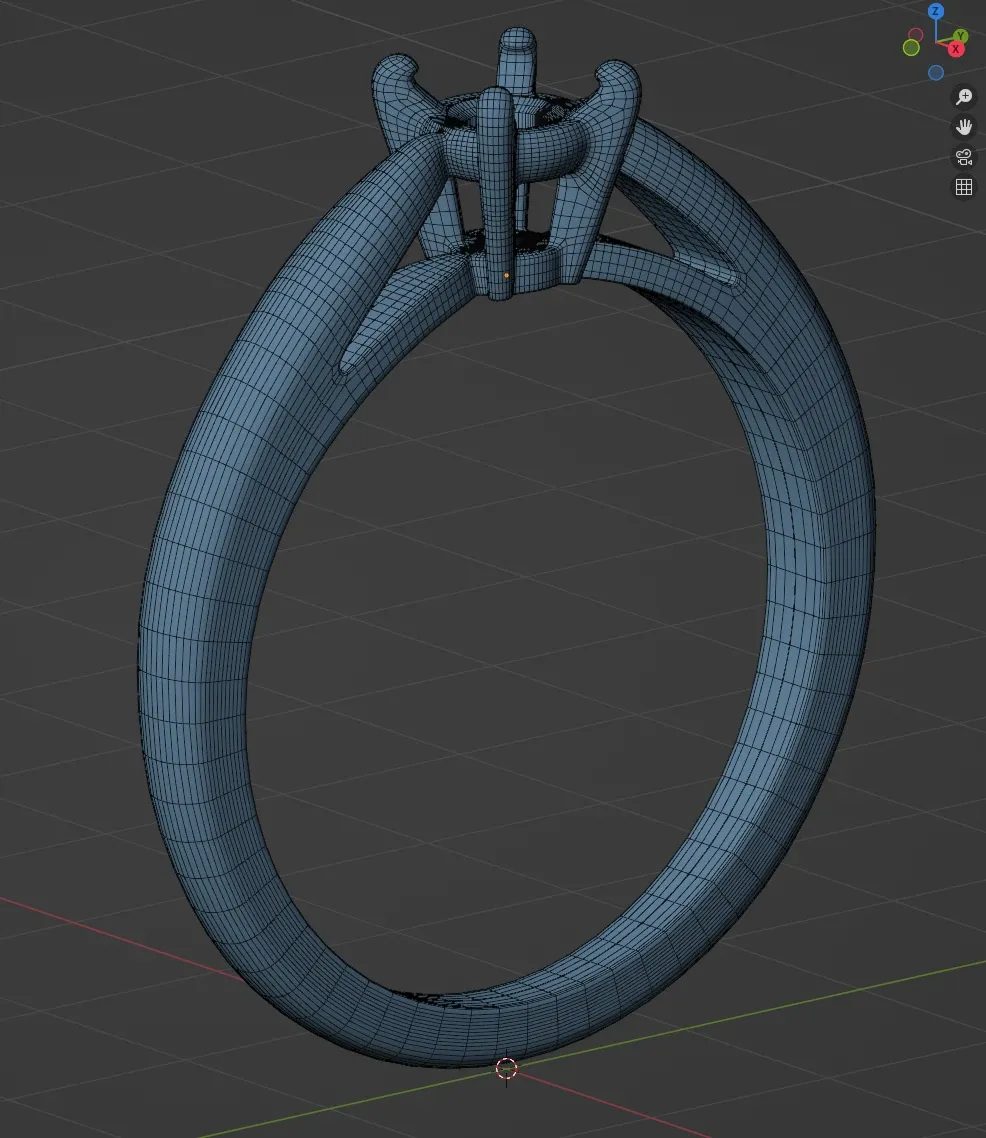Click the red X axis ball on the gizmo
986x1138 pixels.
[x=955, y=48]
